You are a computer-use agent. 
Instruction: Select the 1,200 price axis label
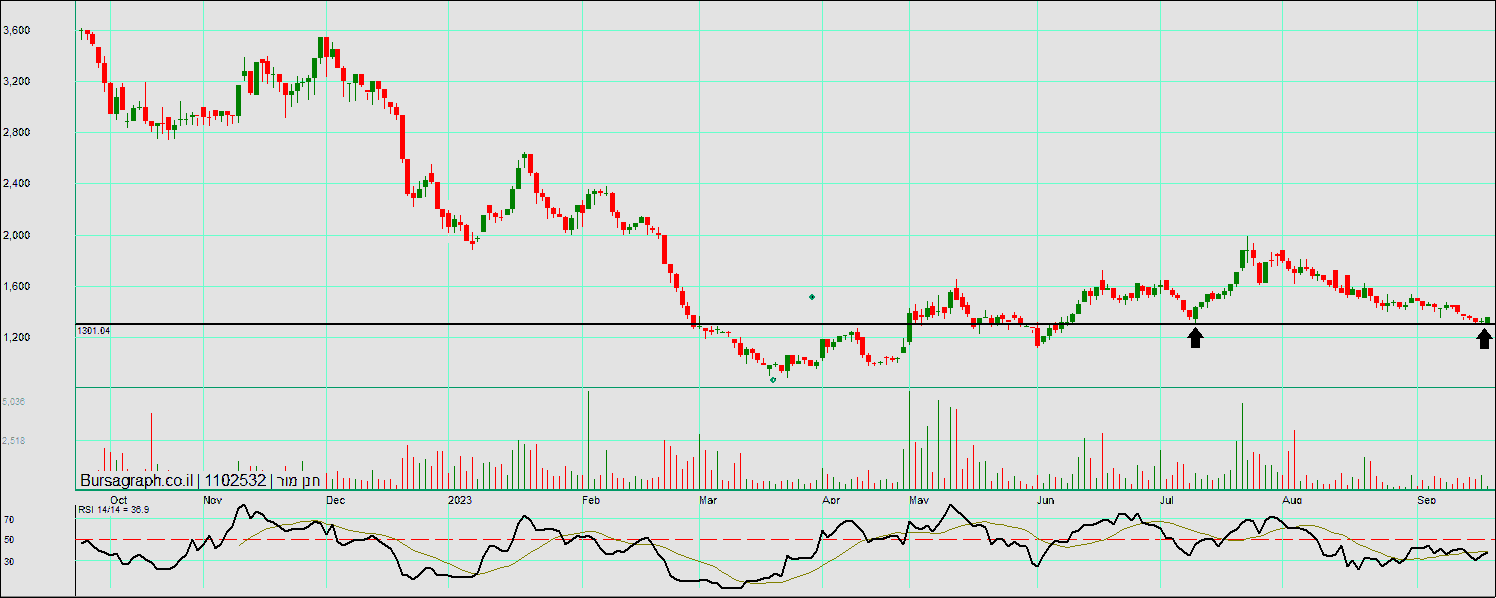(x=17, y=337)
